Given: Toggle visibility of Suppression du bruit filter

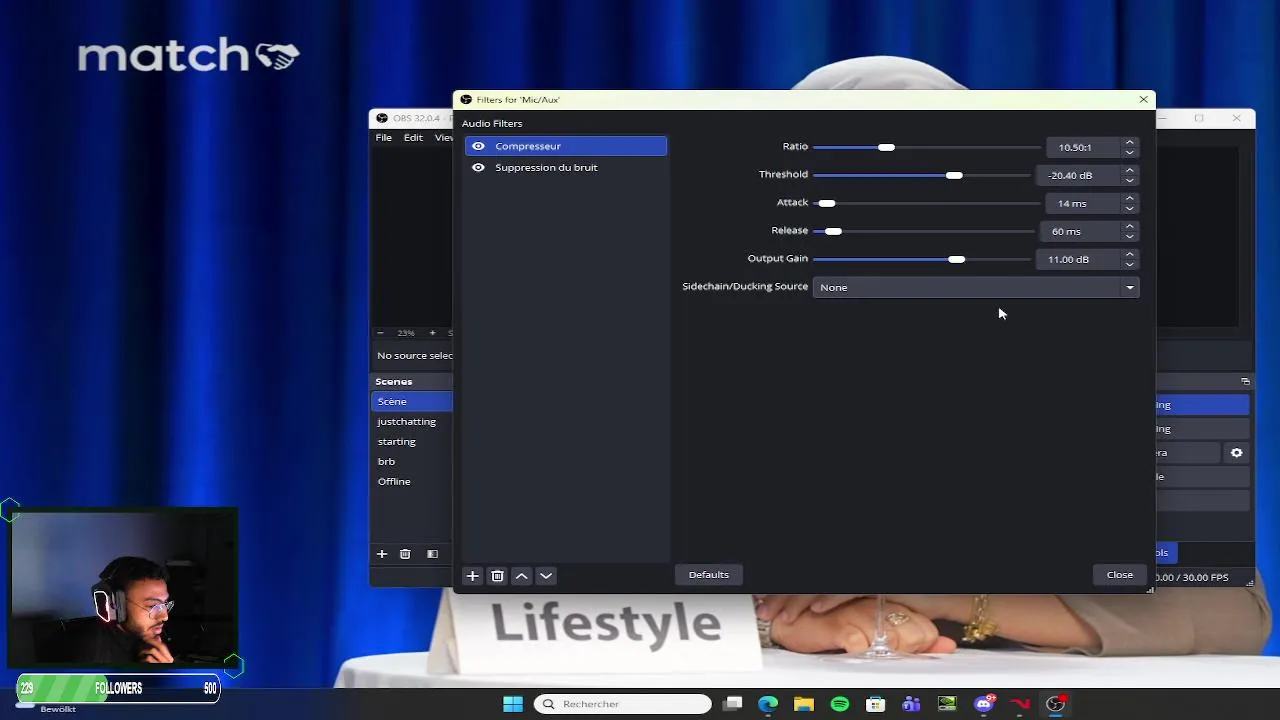Looking at the screenshot, I should (478, 167).
